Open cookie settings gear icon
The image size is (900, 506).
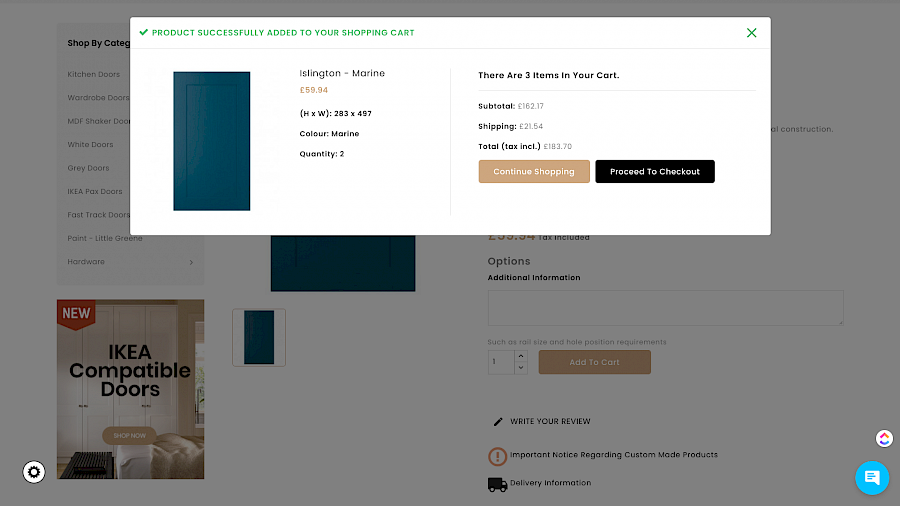pyautogui.click(x=34, y=472)
